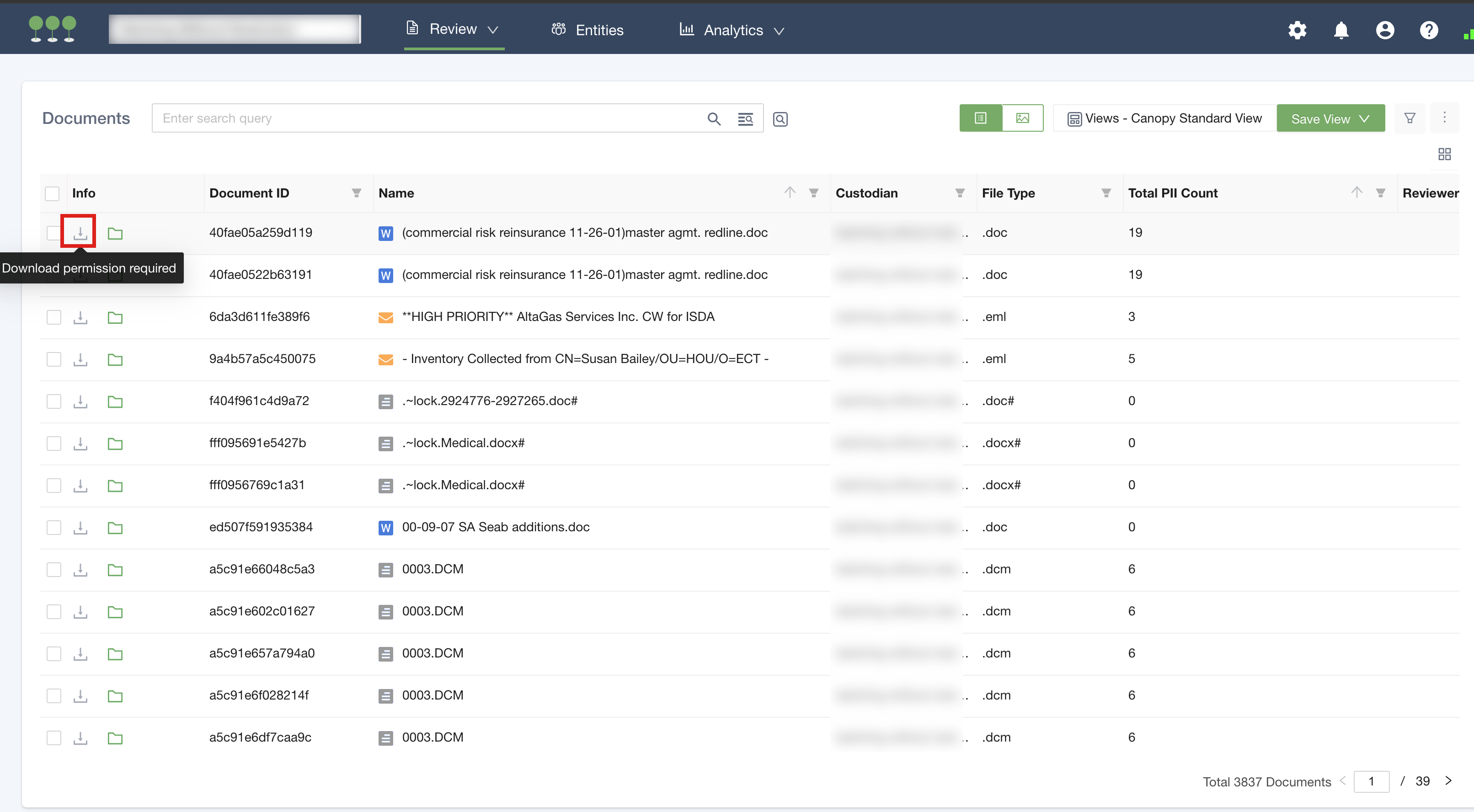Open the Document ID column filter
1474x812 pixels.
tap(357, 193)
